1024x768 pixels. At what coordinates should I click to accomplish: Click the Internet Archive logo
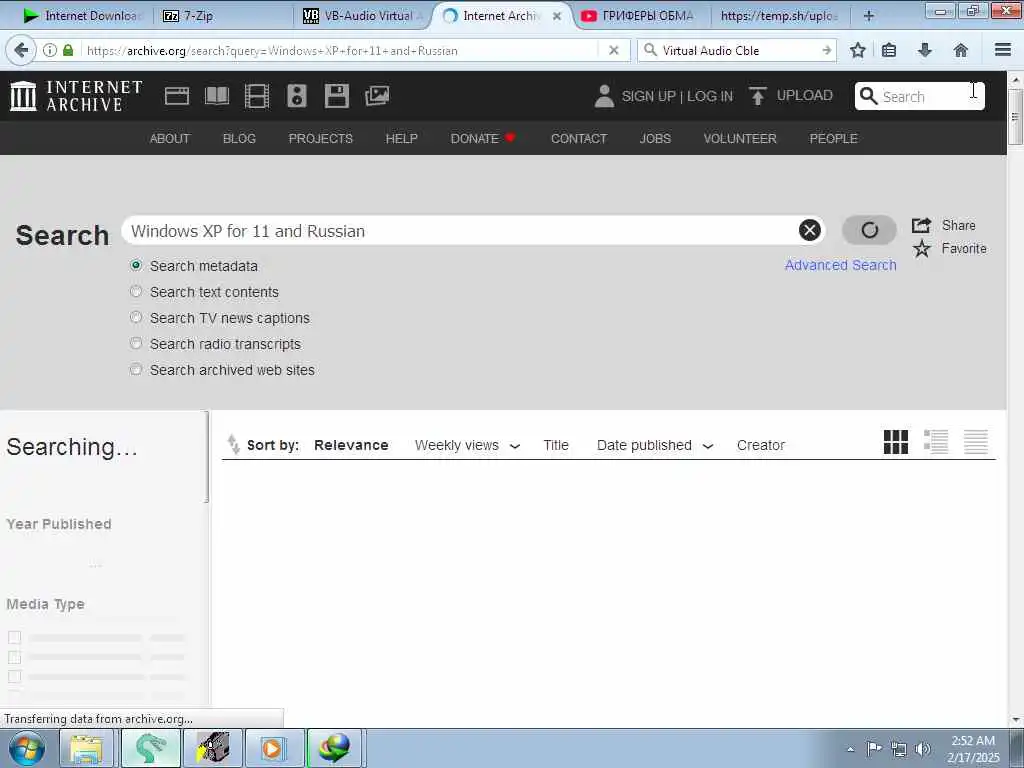[76, 96]
